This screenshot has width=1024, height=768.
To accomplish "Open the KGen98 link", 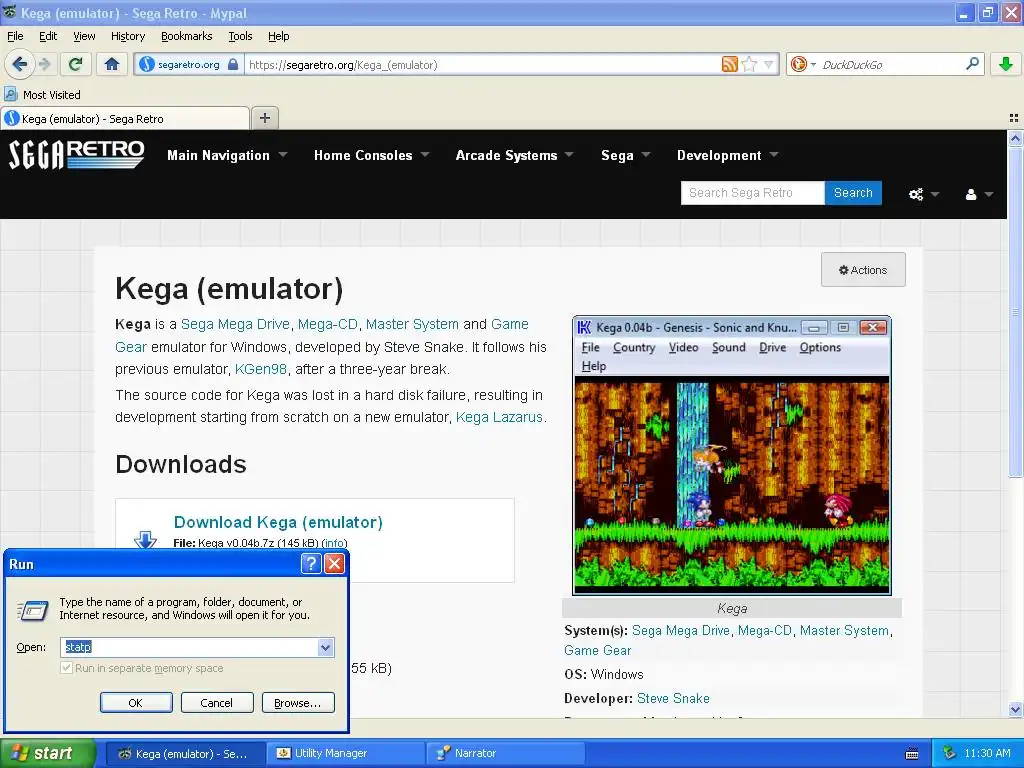I will pyautogui.click(x=261, y=369).
